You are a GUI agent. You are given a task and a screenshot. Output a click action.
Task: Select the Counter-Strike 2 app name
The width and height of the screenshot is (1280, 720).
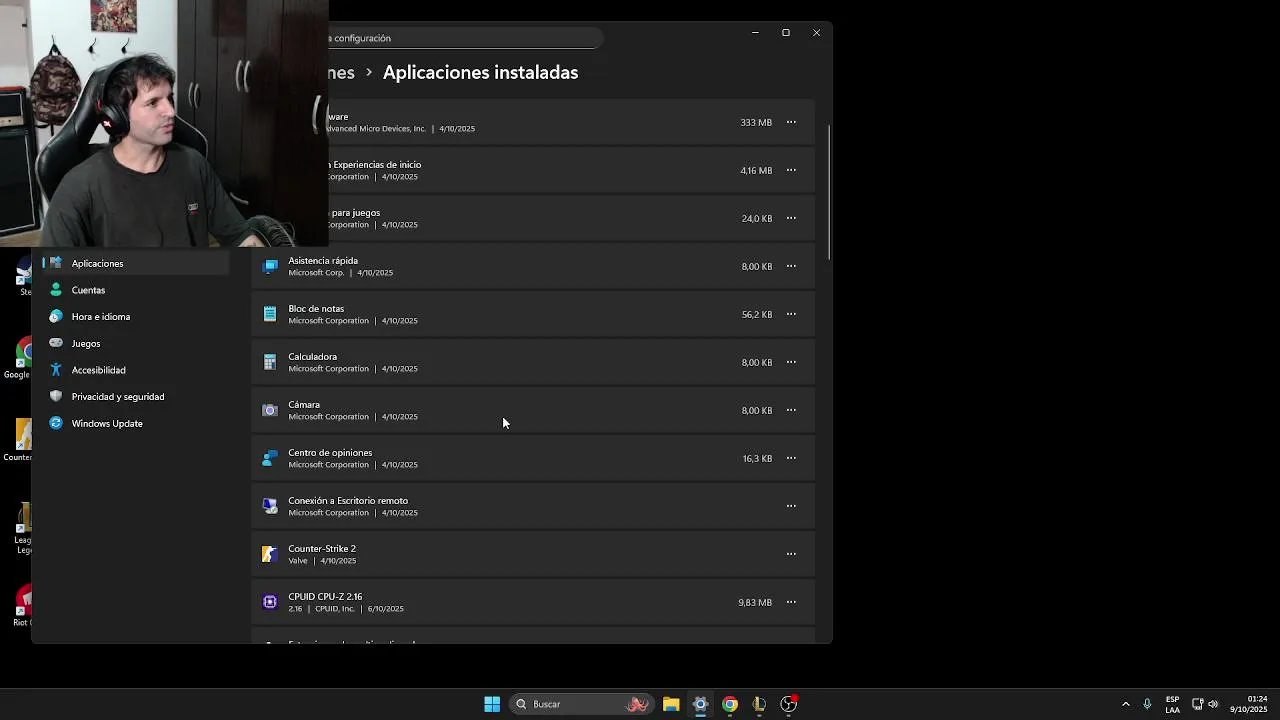(322, 549)
